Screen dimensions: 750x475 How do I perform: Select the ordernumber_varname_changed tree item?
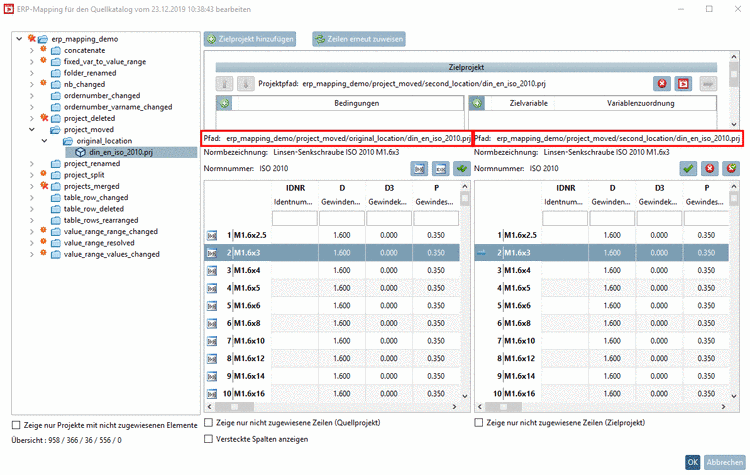(118, 107)
